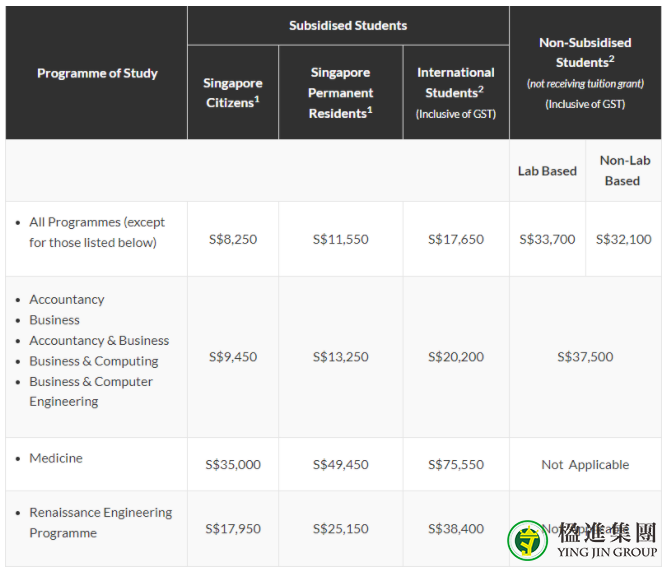This screenshot has height=571, width=667.
Task: Click the 'Business' list item
Action: [54, 320]
